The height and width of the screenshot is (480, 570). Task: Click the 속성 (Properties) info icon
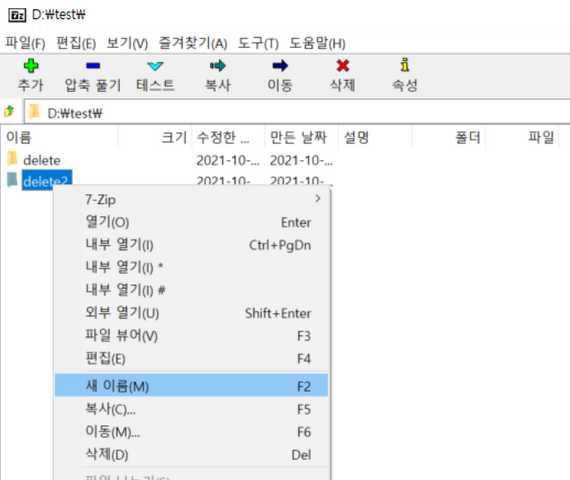click(405, 65)
